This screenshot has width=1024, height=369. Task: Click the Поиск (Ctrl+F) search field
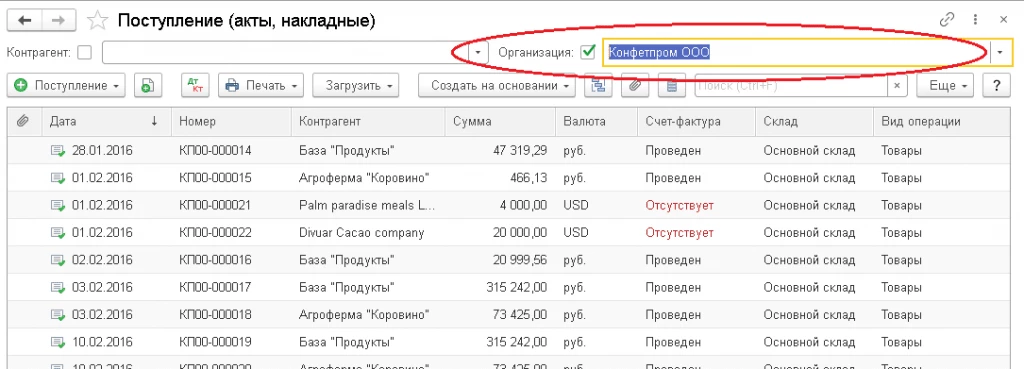792,86
